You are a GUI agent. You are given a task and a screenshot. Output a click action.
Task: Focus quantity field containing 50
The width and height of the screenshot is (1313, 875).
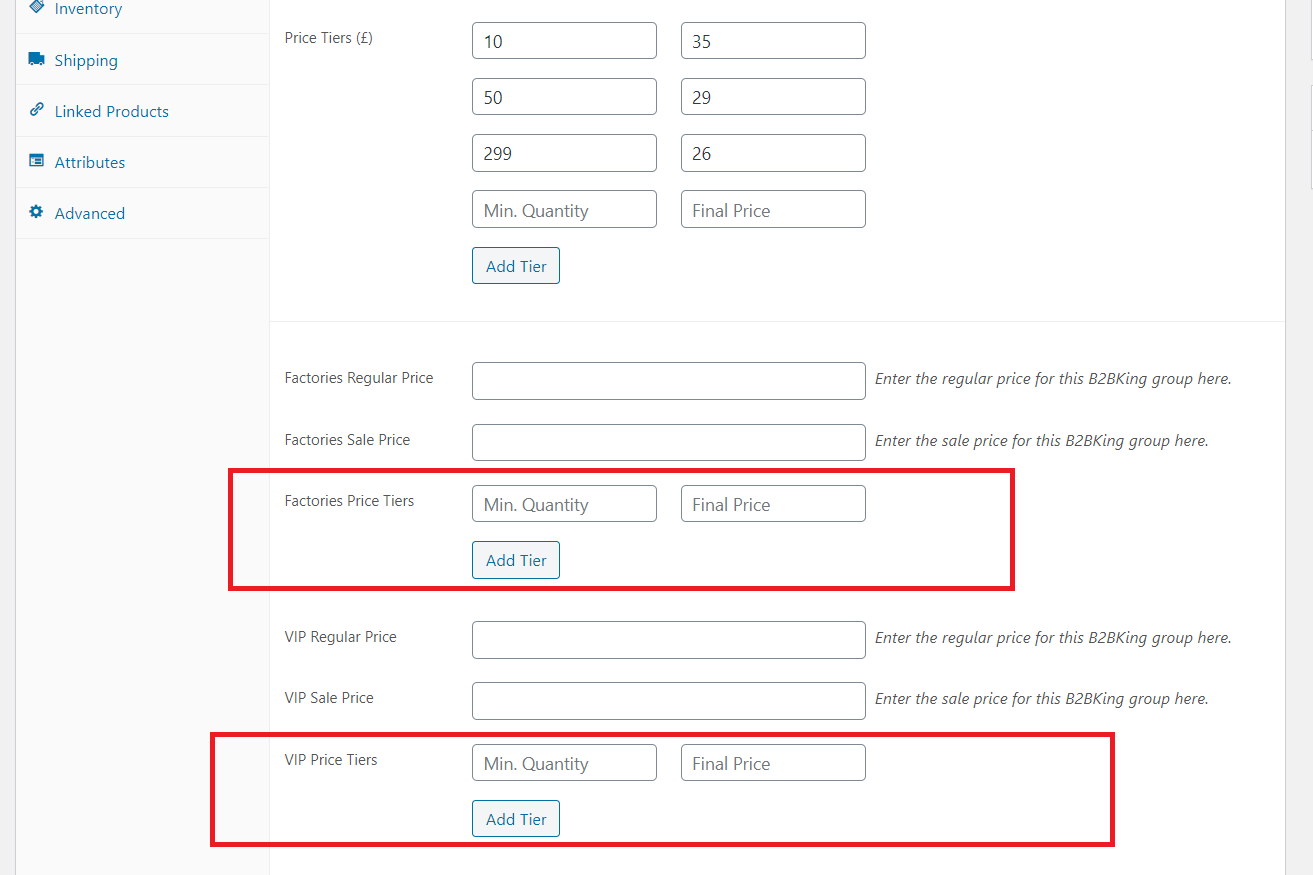point(564,97)
